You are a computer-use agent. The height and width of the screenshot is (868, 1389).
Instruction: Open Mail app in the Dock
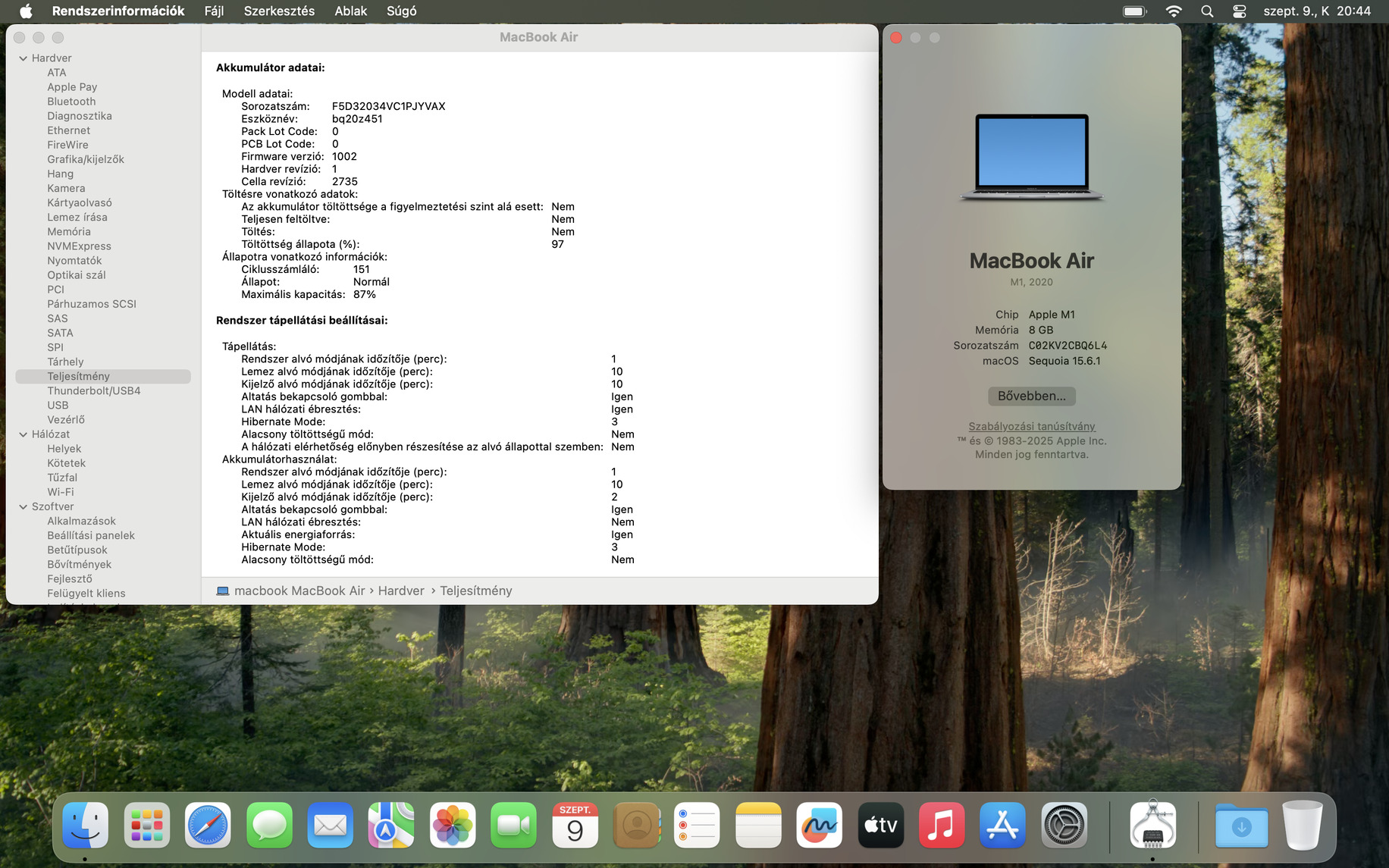pyautogui.click(x=331, y=825)
